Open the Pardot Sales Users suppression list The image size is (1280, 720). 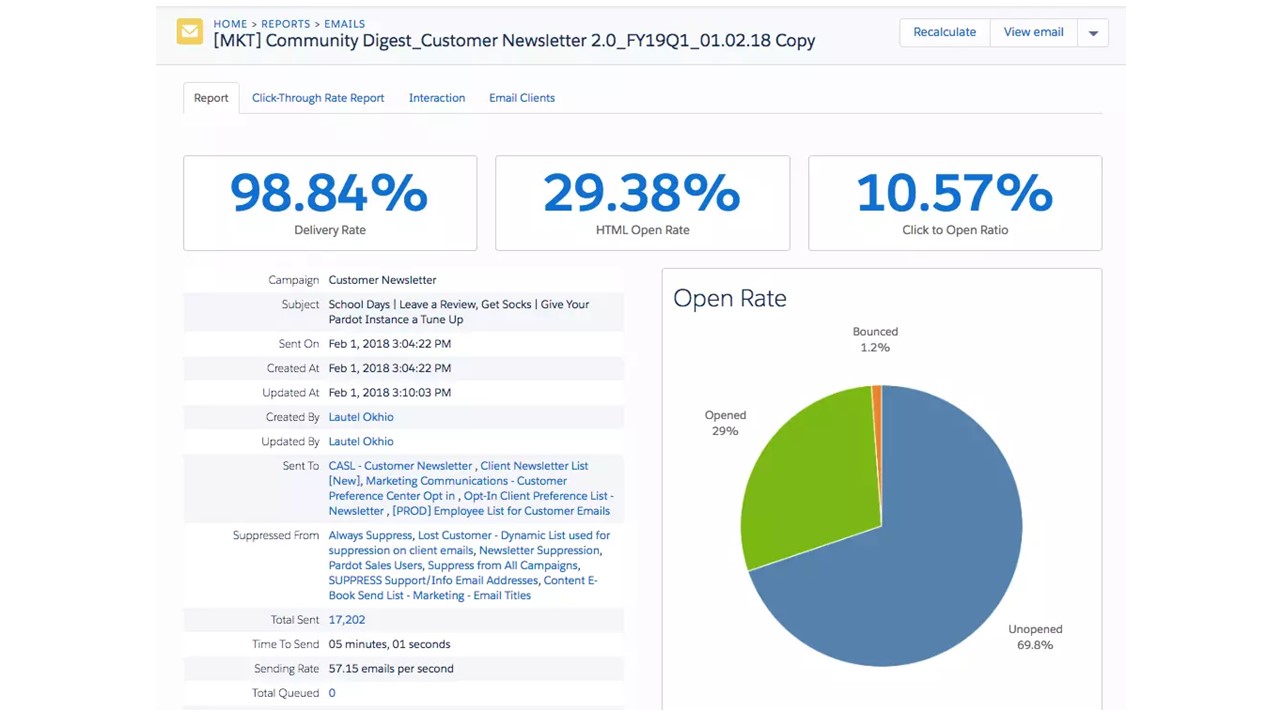[x=375, y=565]
